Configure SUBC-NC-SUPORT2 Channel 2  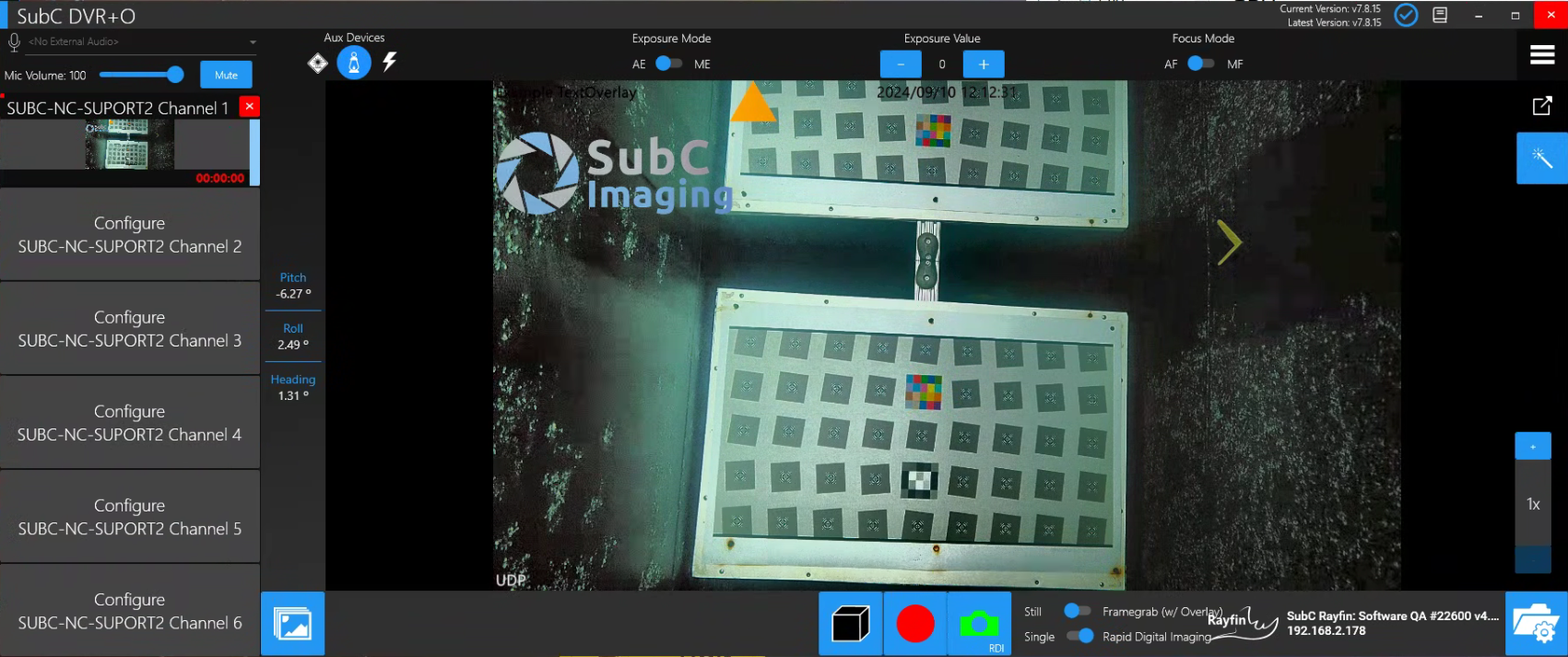pos(130,235)
